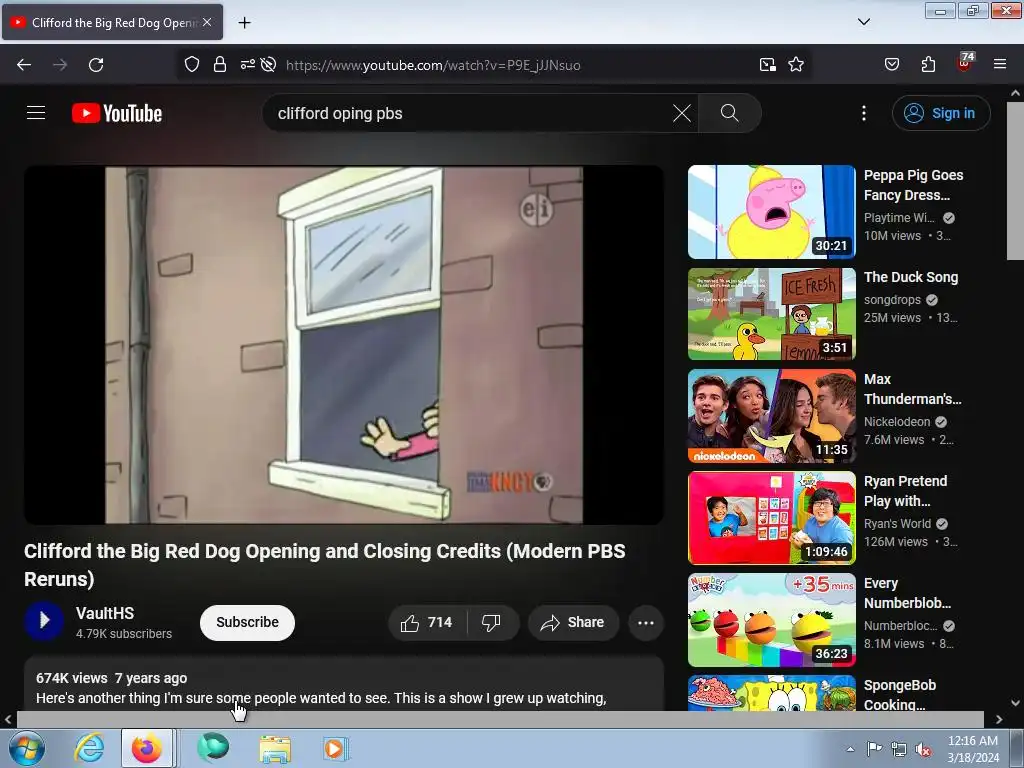The height and width of the screenshot is (768, 1024).
Task: Open Windows Media Player taskbar icon
Action: [x=336, y=748]
